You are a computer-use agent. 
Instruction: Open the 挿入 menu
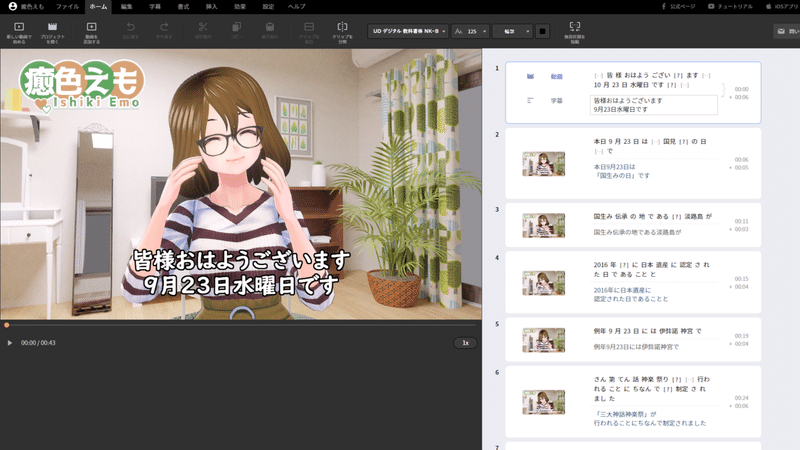[211, 7]
